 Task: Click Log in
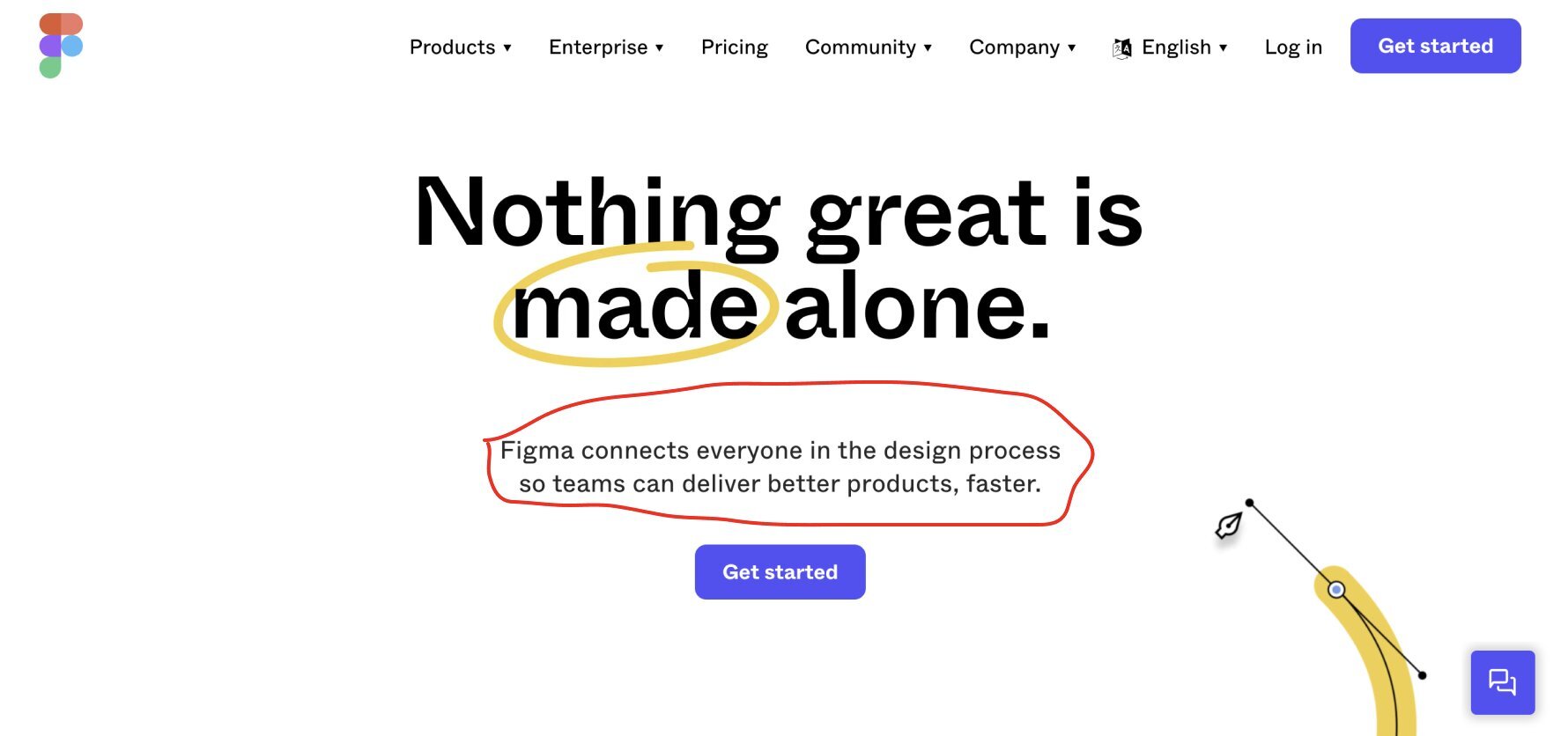(x=1292, y=47)
